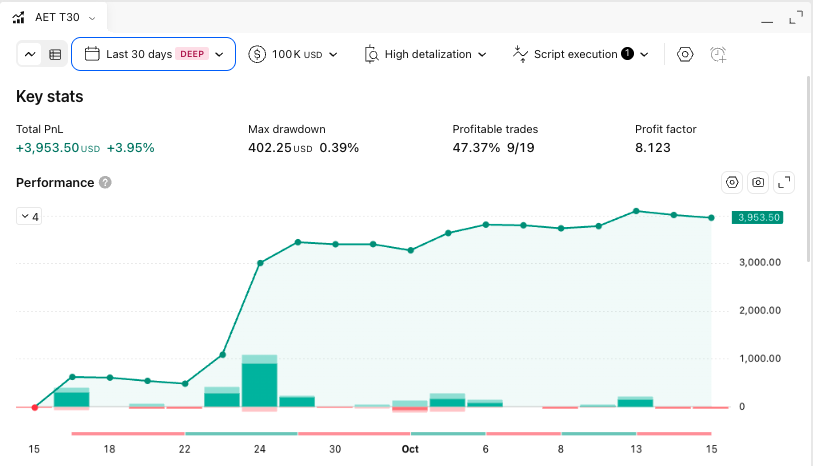
Task: Open the AET T30 strategy dropdown
Action: 92,18
